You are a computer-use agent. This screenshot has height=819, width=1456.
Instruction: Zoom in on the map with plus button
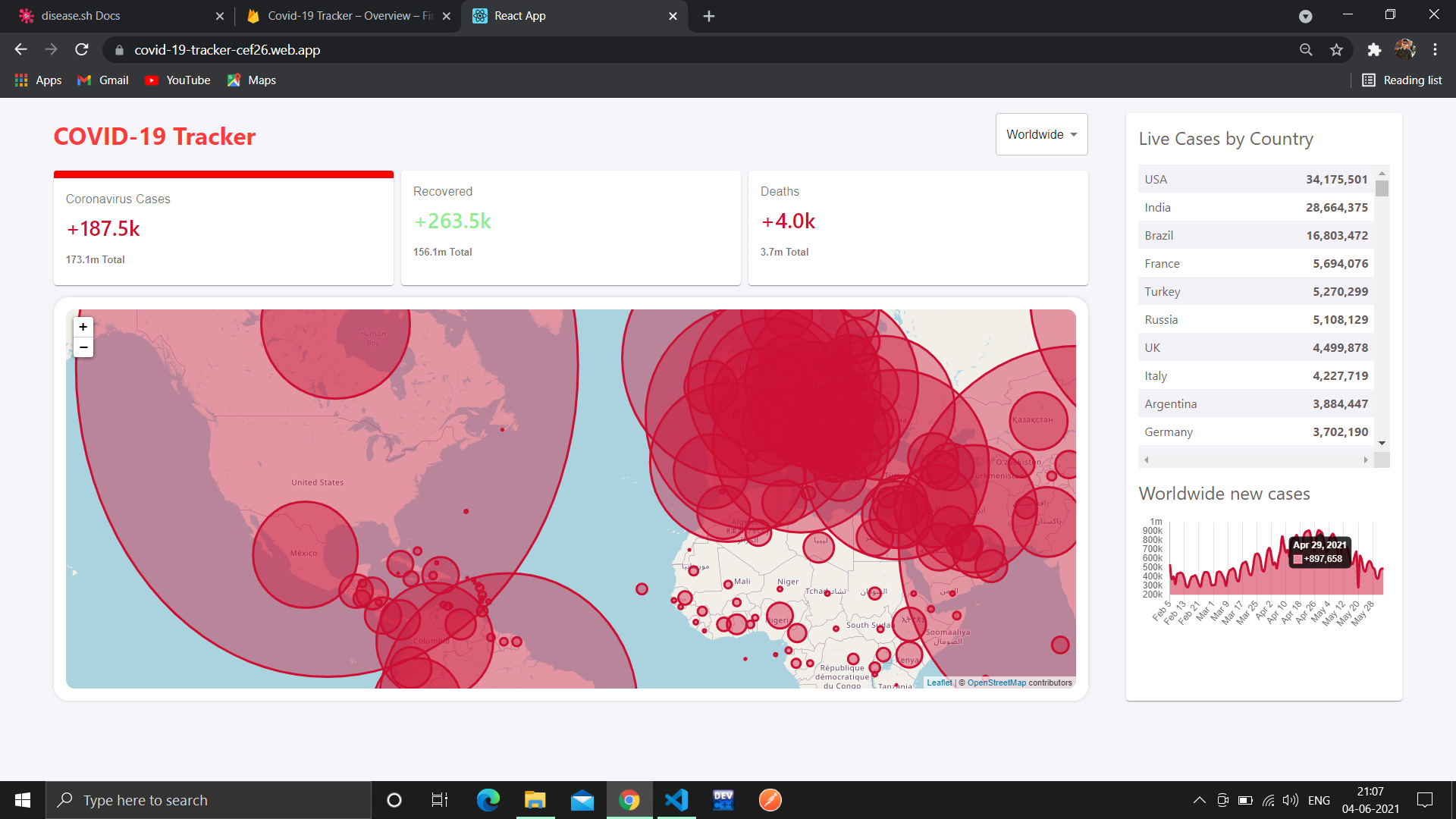click(83, 327)
